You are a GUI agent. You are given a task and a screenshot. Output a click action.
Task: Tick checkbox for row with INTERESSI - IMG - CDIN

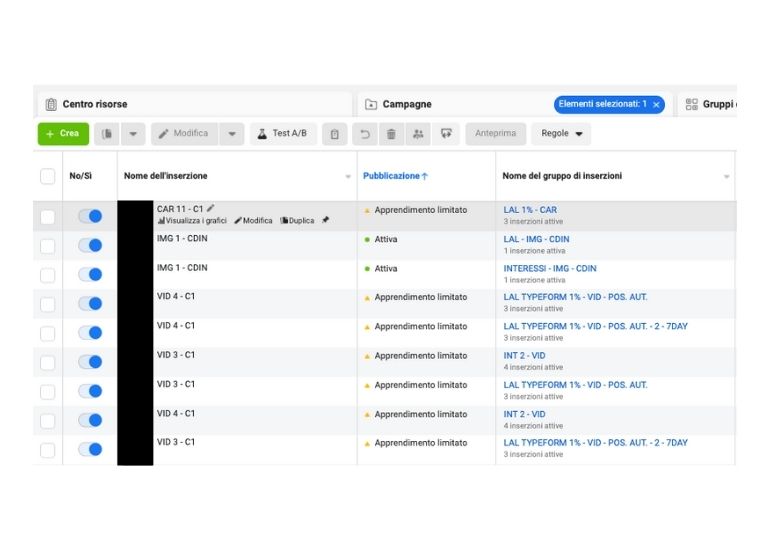point(48,275)
